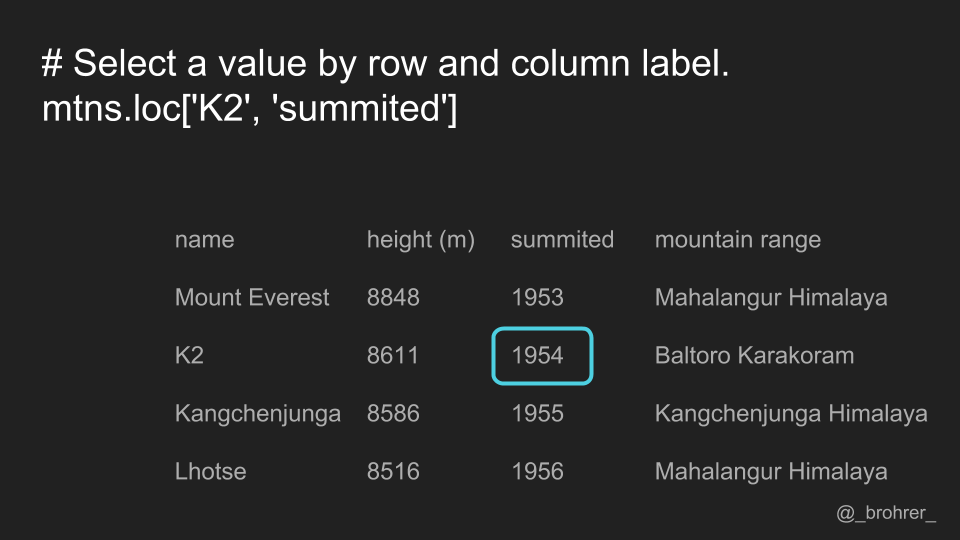Screen dimensions: 960x540
Task: Select the 8516 height cell
Action: 393,471
